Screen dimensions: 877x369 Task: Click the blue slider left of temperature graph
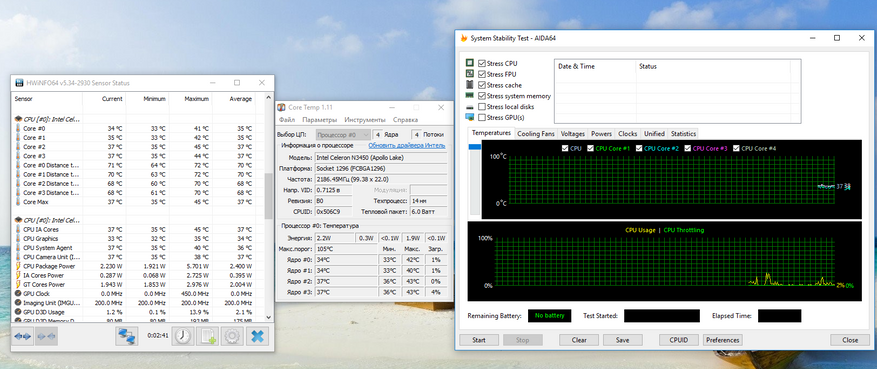point(474,147)
